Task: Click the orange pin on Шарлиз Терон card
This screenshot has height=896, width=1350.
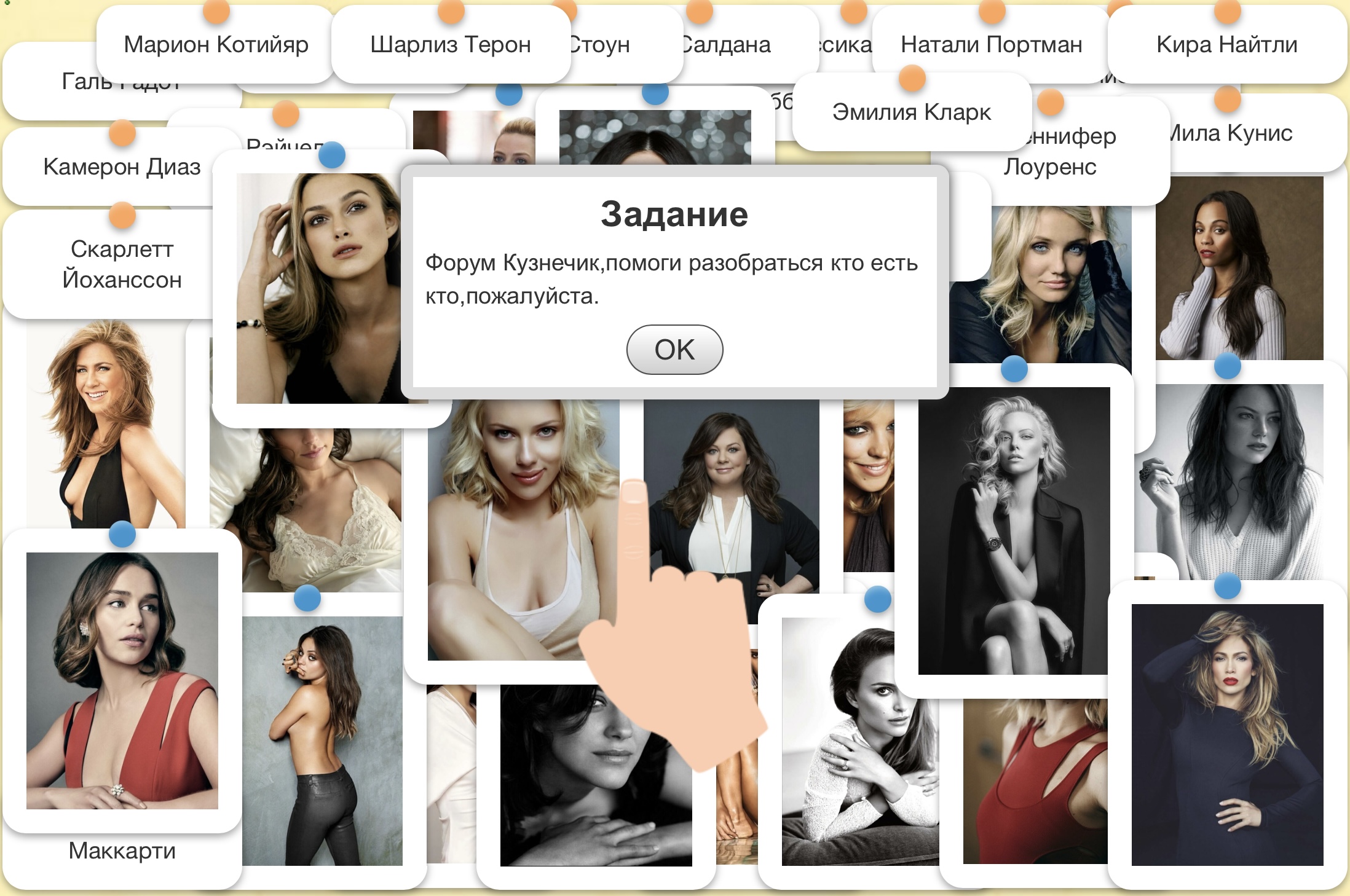Action: coord(451,11)
